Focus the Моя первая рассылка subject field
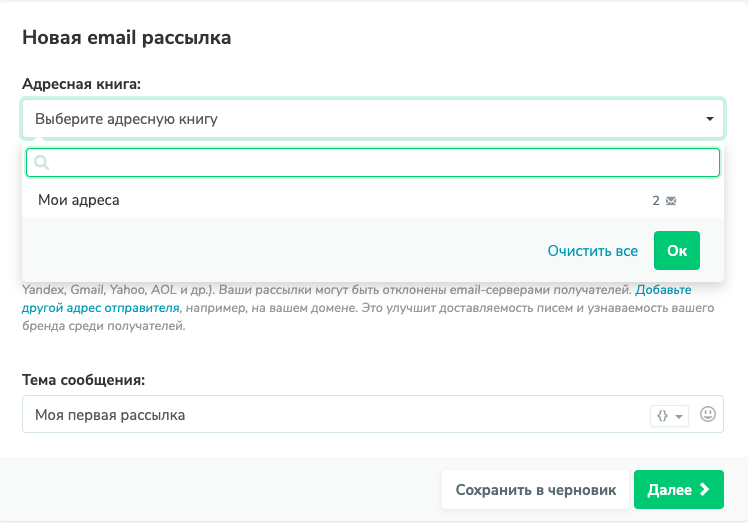This screenshot has height=523, width=748. pos(330,414)
